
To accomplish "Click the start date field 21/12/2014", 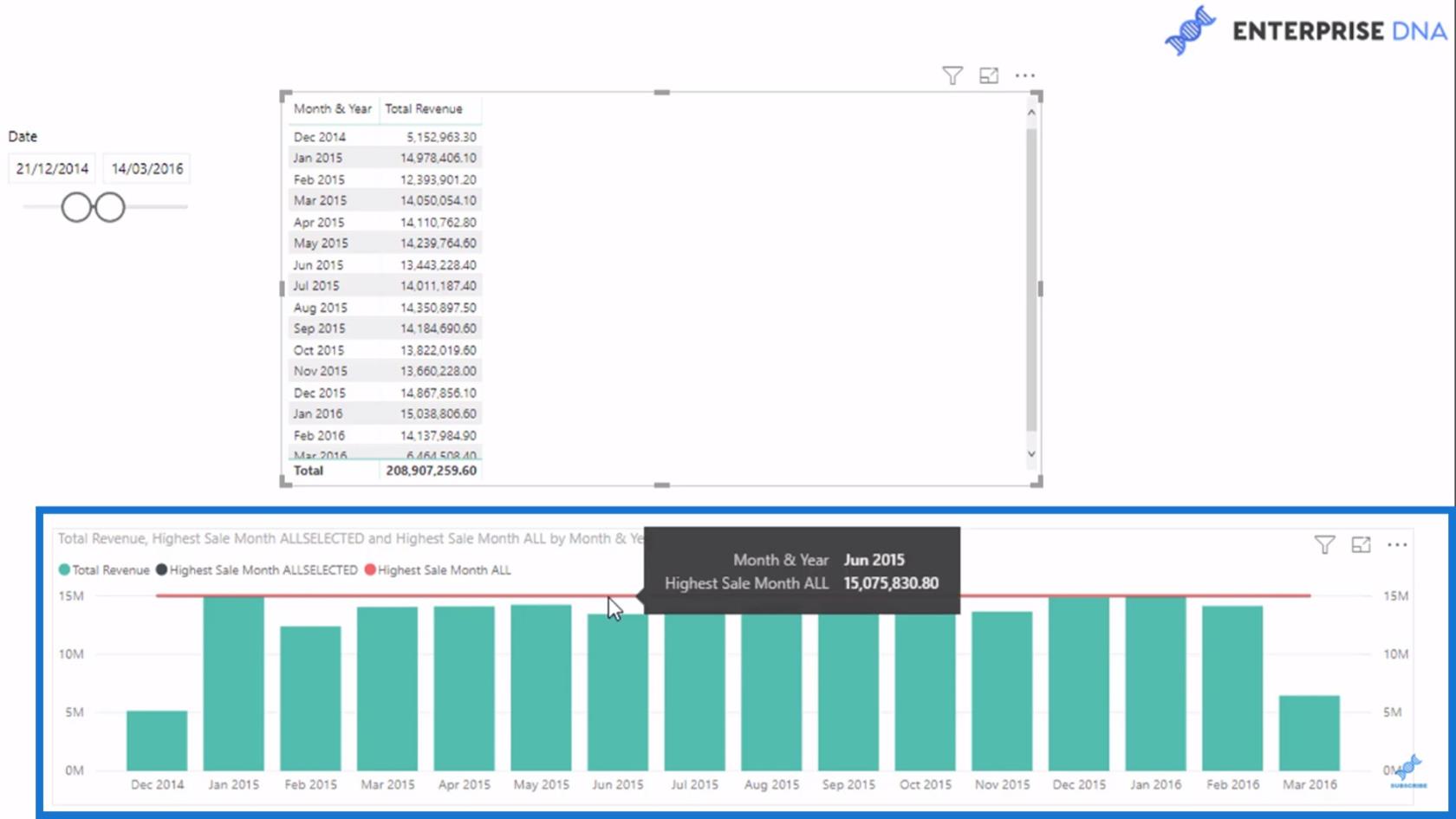I will (x=52, y=169).
